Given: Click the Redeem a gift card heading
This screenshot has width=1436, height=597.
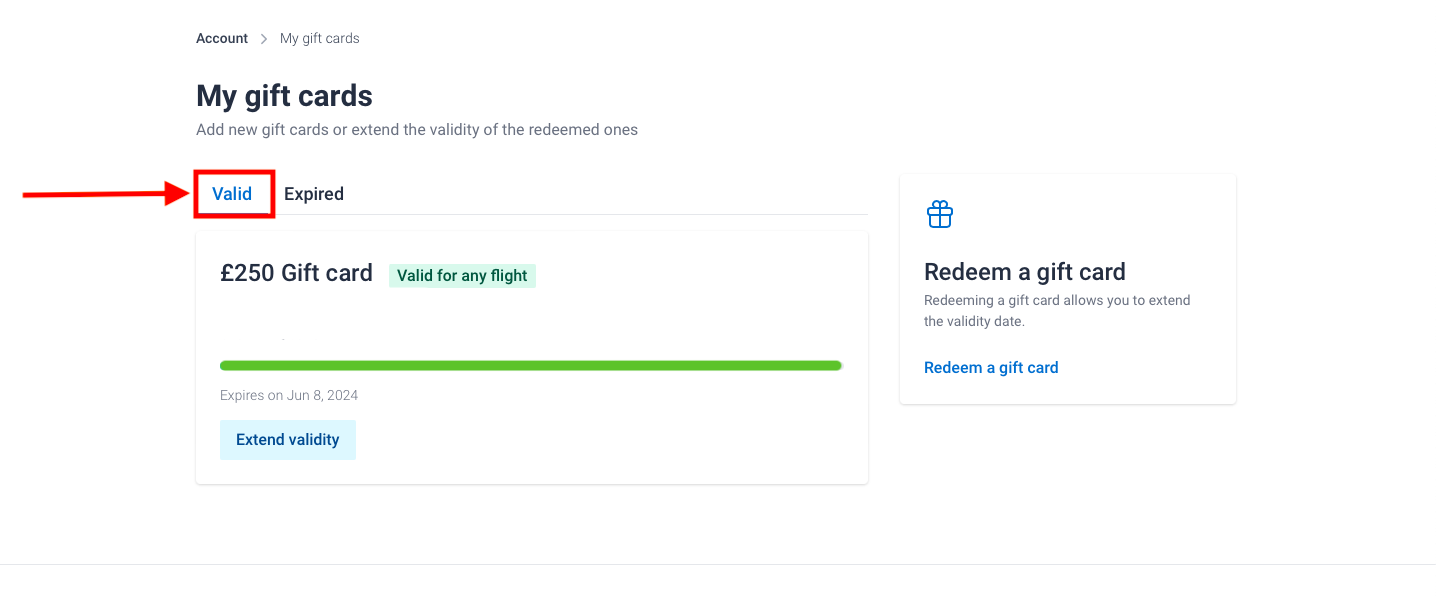Looking at the screenshot, I should [x=1025, y=272].
